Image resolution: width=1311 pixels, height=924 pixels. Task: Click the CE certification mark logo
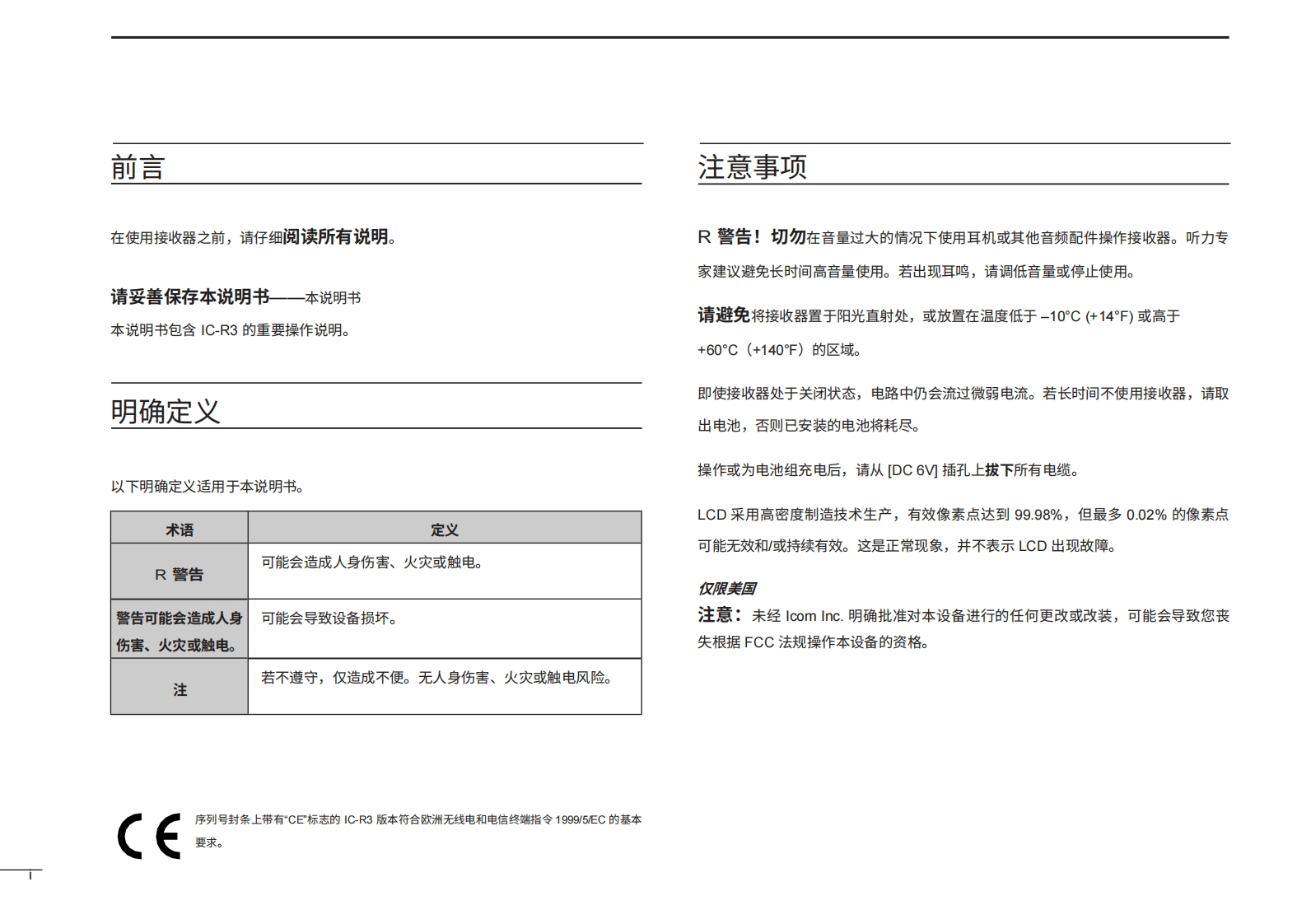tap(149, 836)
